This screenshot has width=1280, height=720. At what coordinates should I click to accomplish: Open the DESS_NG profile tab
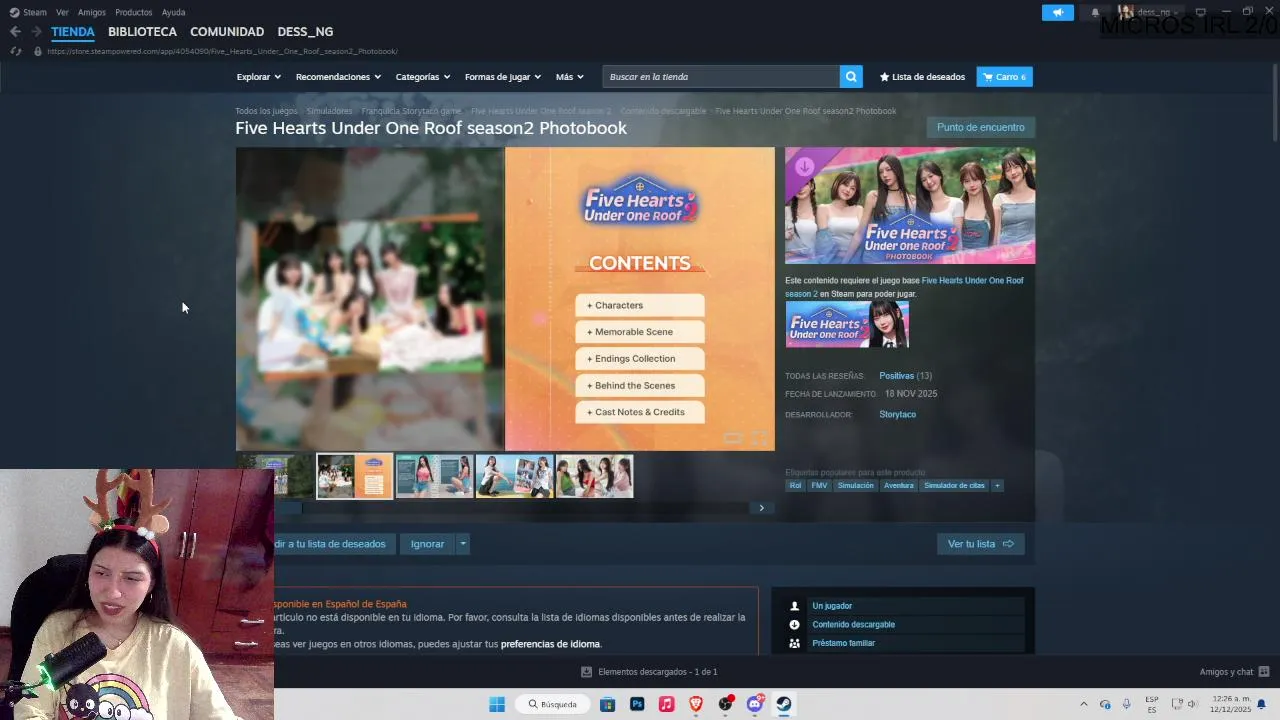coord(305,32)
